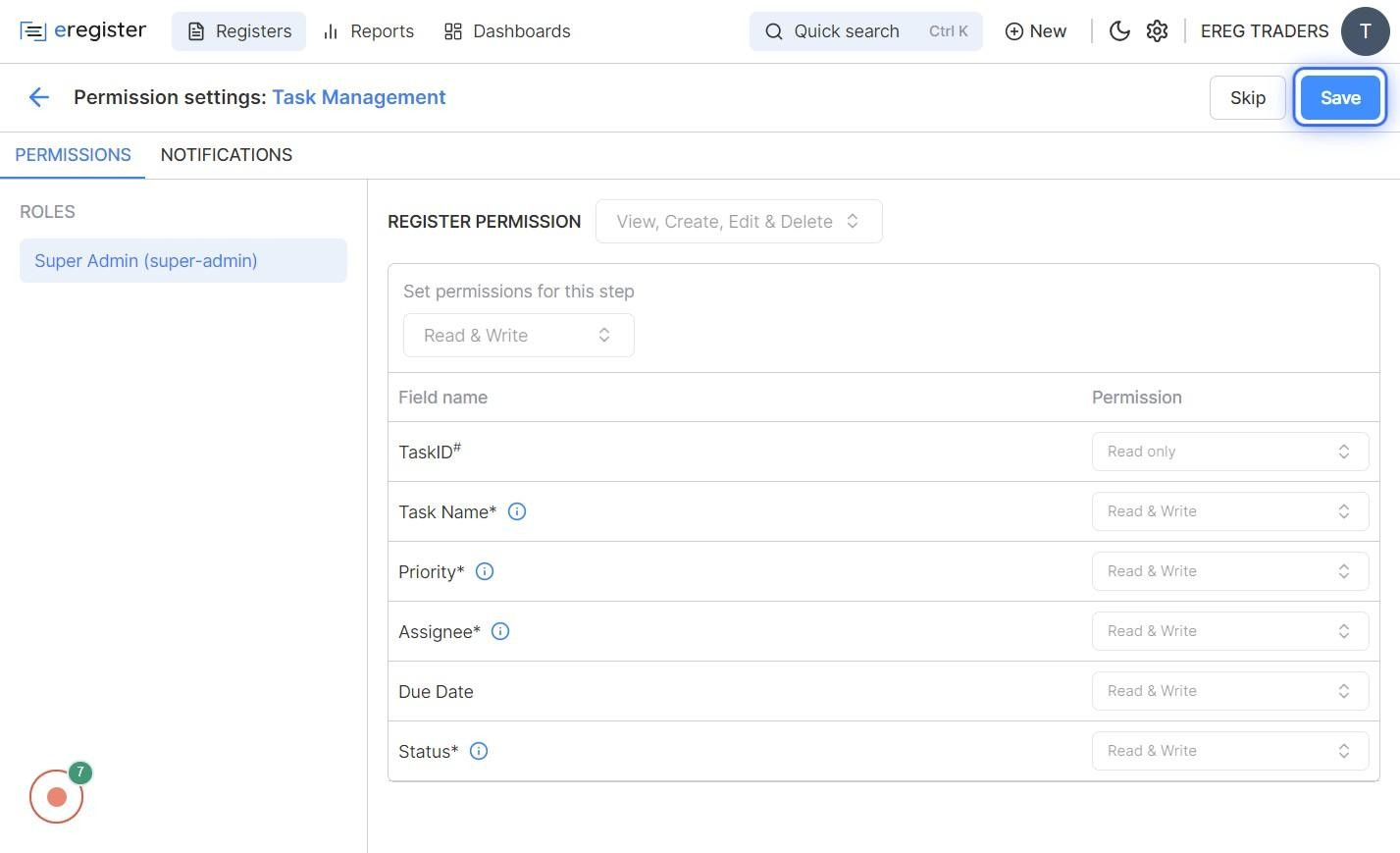Viewport: 1400px width, 853px height.
Task: Open the settings gear icon
Action: click(1158, 31)
